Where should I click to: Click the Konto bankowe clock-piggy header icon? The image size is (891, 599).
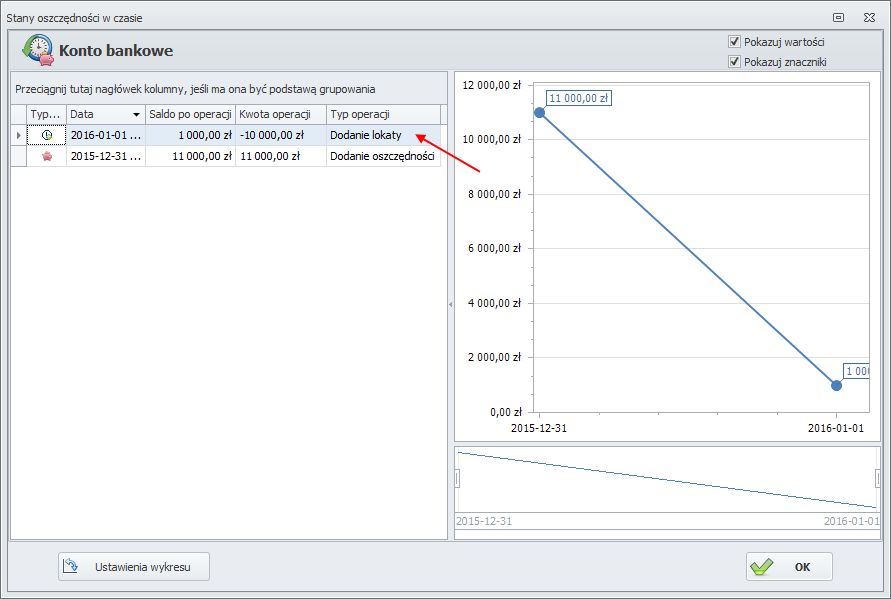[38, 50]
